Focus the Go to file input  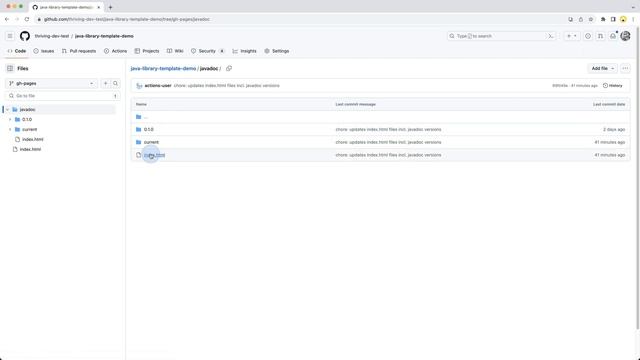click(x=62, y=96)
